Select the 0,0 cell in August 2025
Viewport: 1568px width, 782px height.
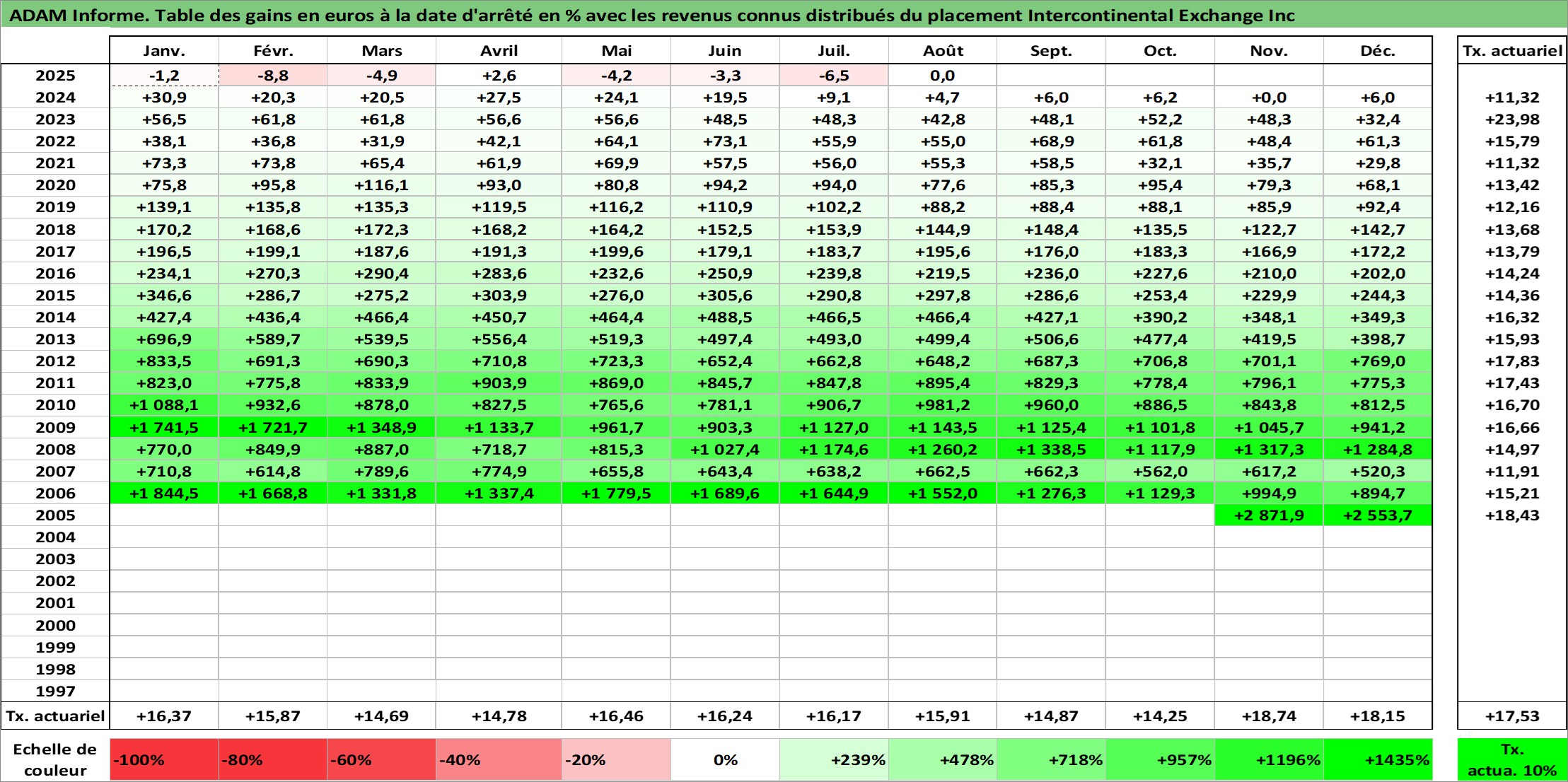click(x=943, y=76)
